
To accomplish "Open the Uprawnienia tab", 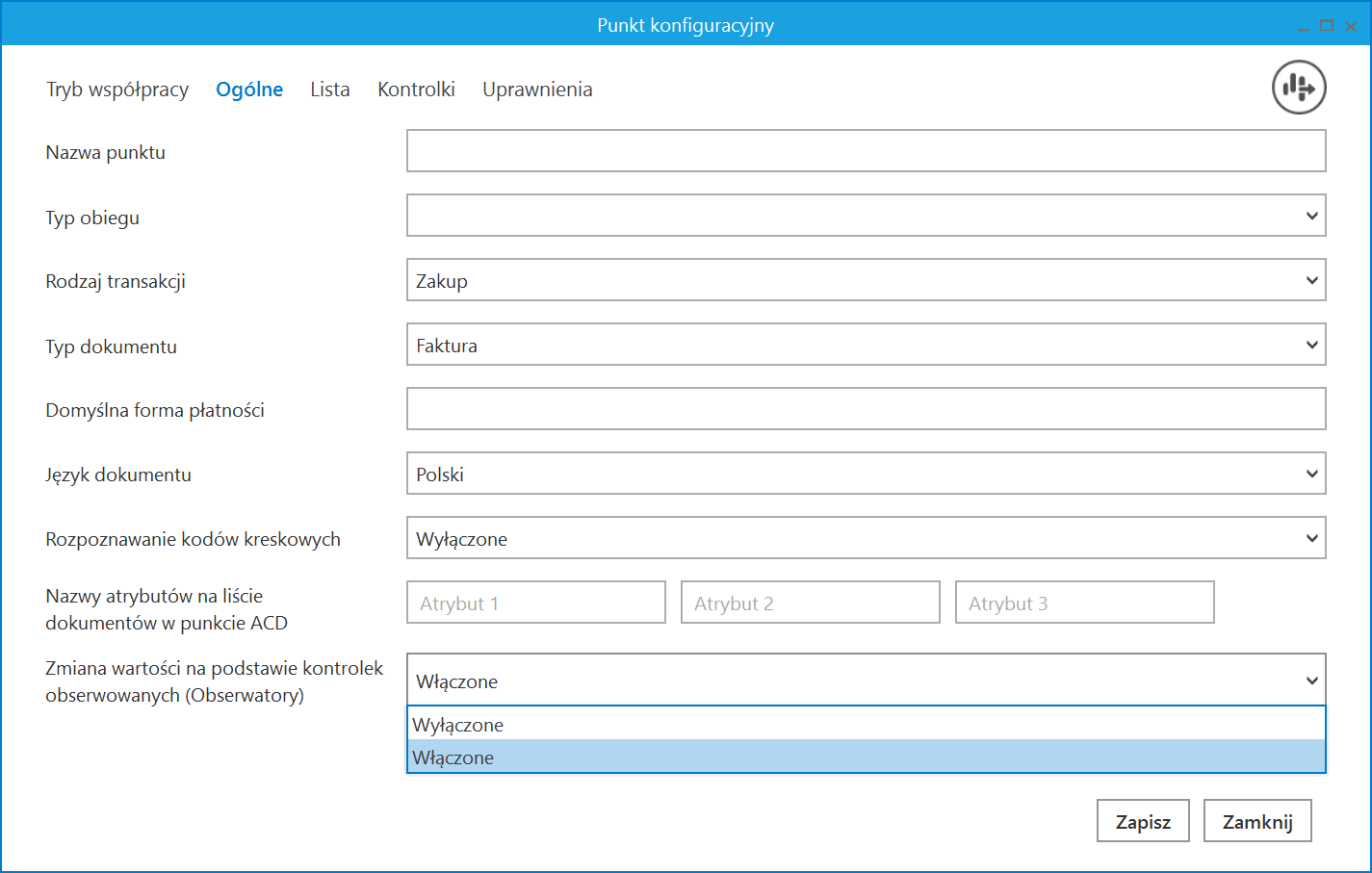I will click(x=537, y=90).
